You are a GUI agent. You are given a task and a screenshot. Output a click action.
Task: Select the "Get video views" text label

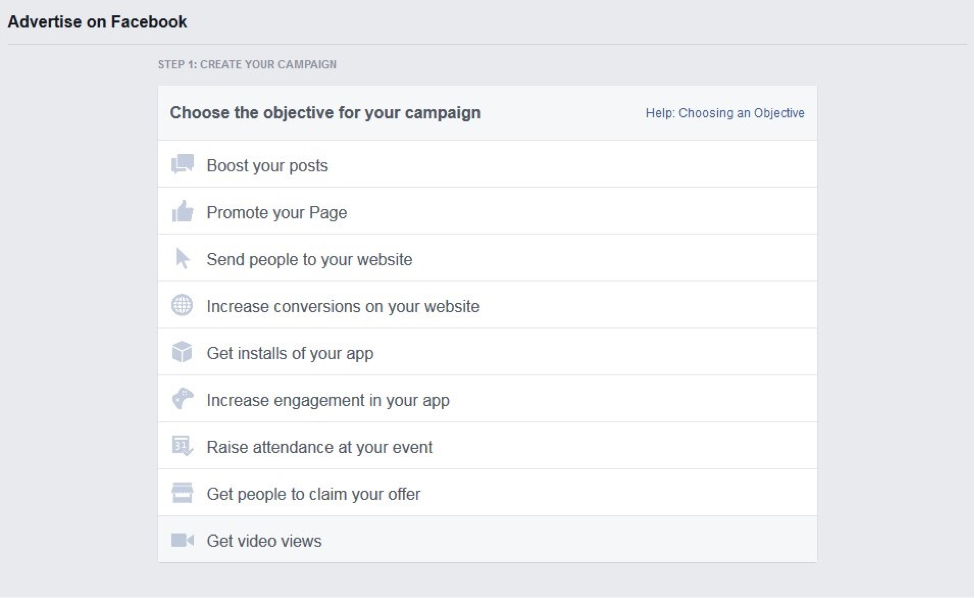(264, 541)
